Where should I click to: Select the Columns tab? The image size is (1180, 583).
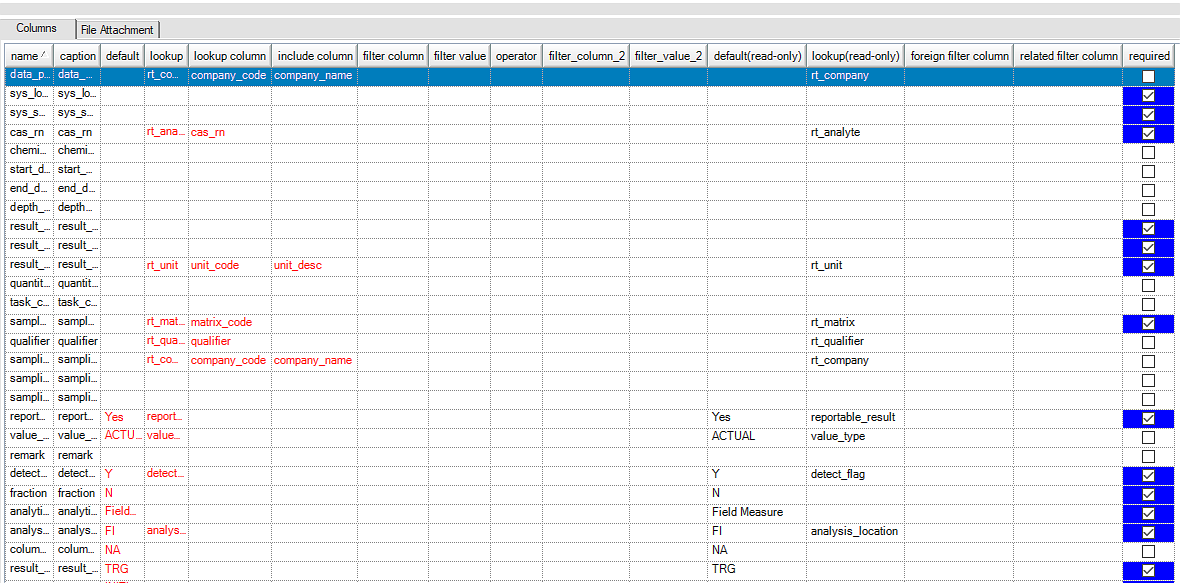point(37,29)
